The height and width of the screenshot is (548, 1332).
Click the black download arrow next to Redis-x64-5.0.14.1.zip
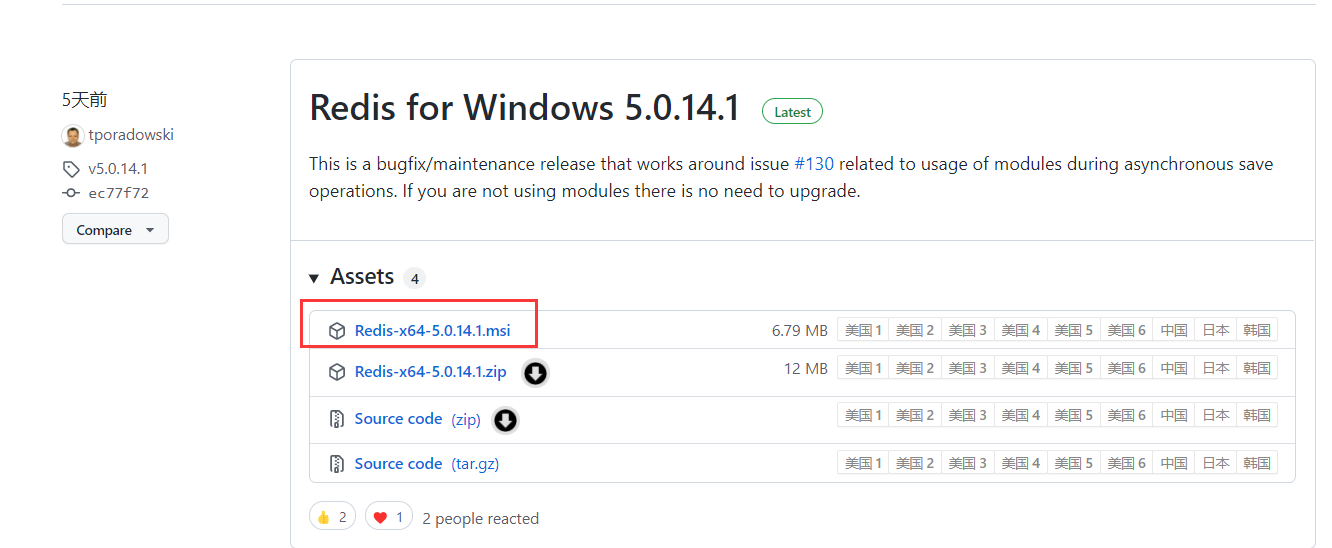(536, 373)
